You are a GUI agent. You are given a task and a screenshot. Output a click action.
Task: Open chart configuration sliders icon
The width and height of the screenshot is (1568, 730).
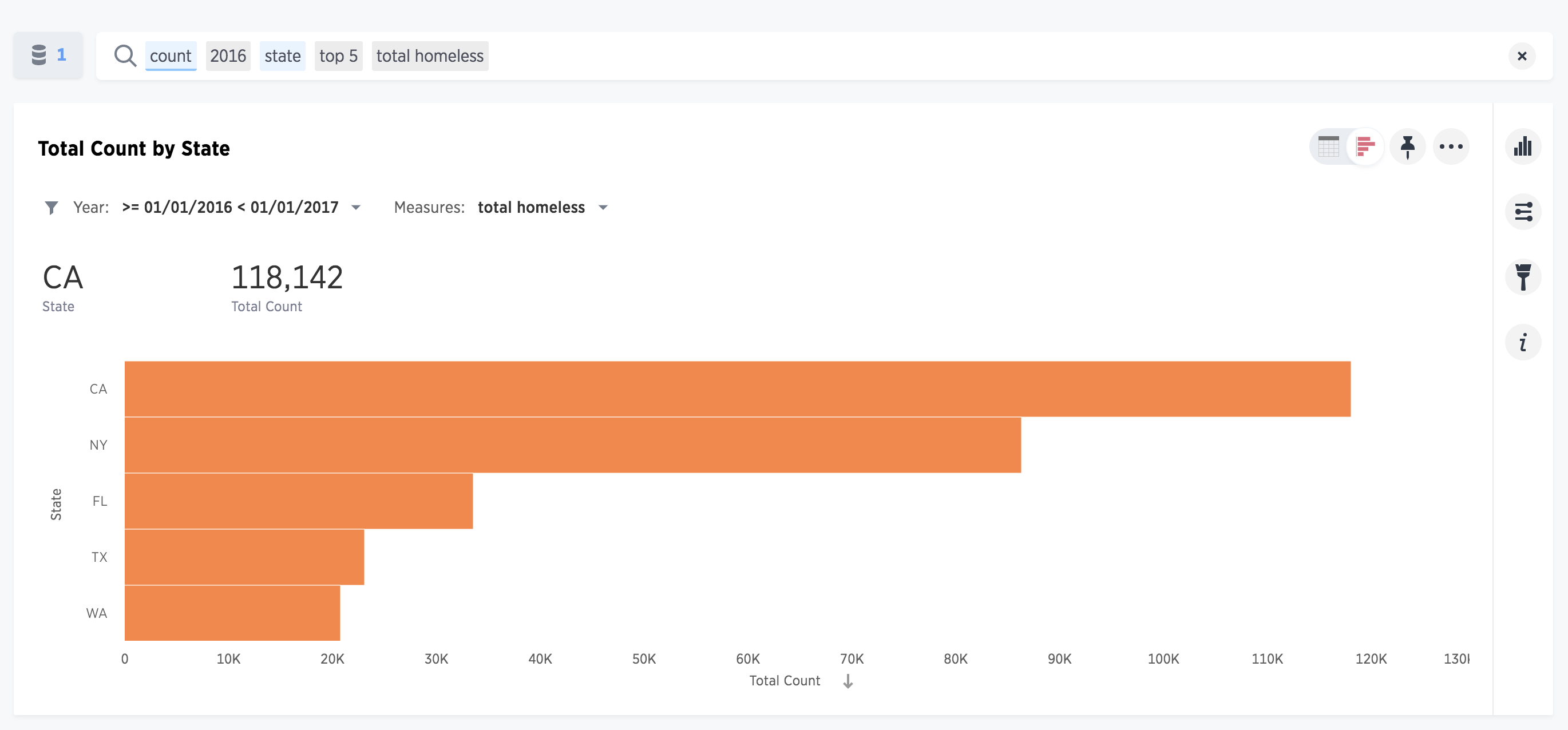pos(1523,212)
